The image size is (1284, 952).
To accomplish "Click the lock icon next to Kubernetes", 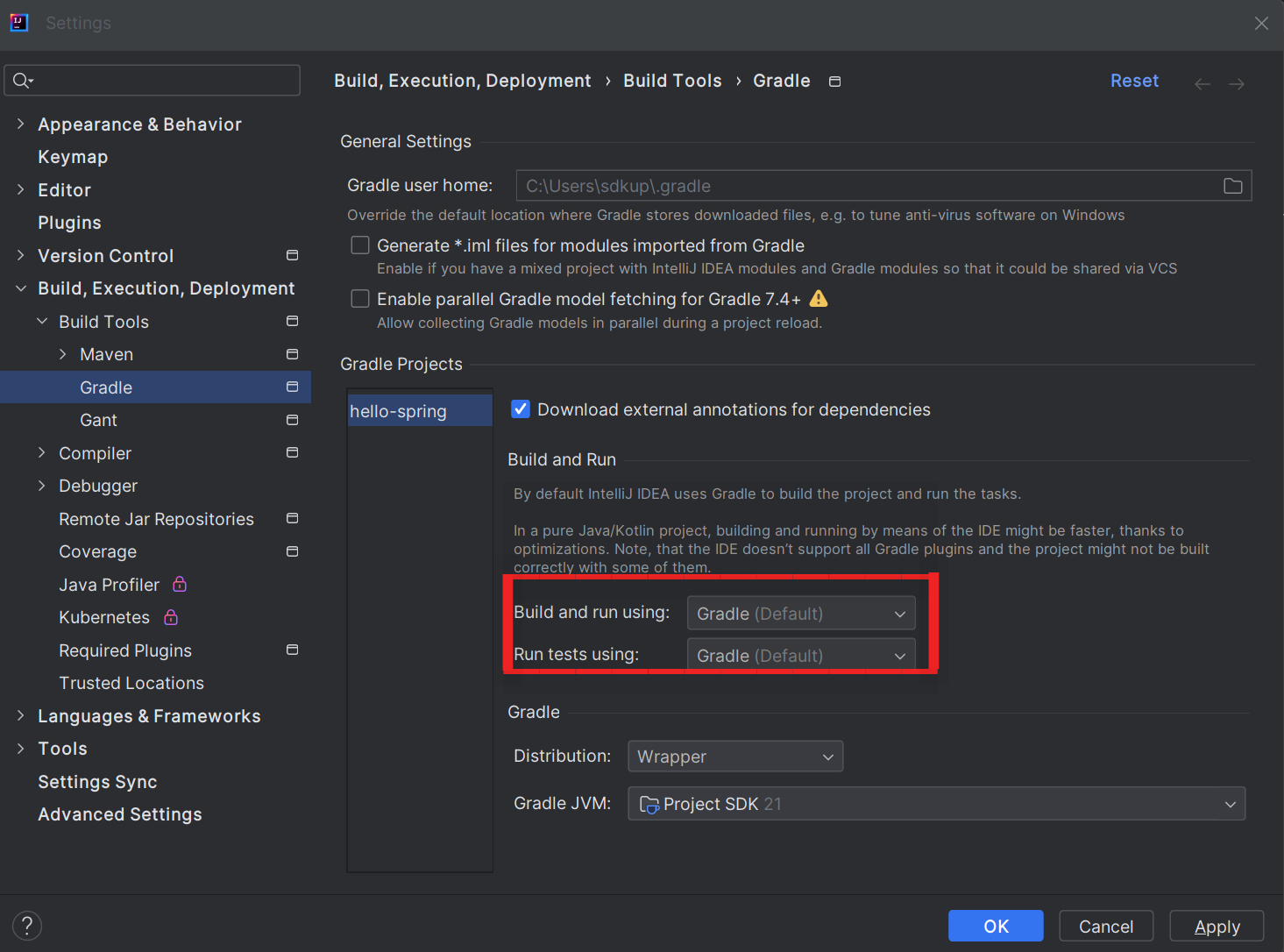I will [171, 617].
